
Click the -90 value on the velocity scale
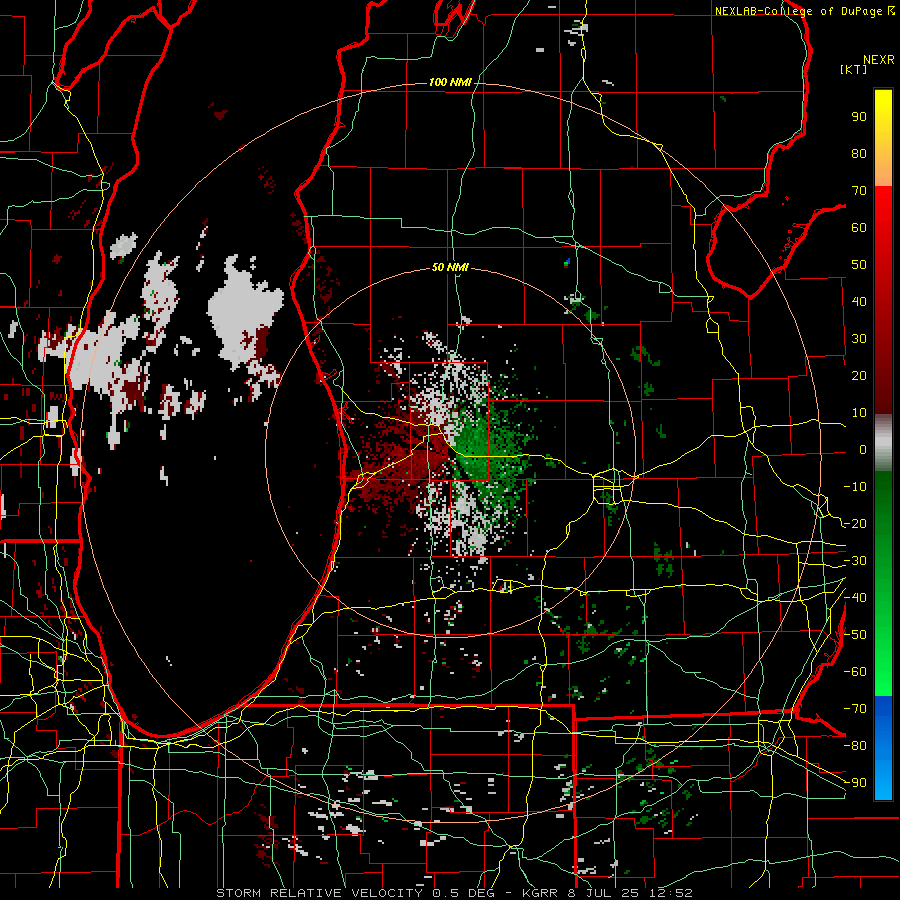click(855, 783)
